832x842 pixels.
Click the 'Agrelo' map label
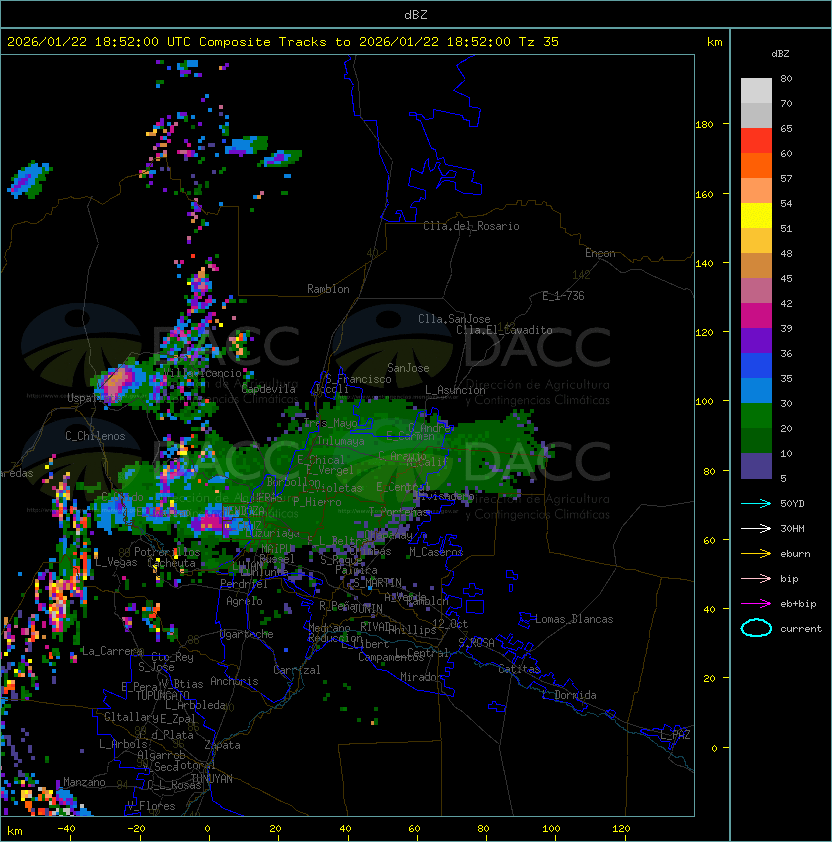244,601
